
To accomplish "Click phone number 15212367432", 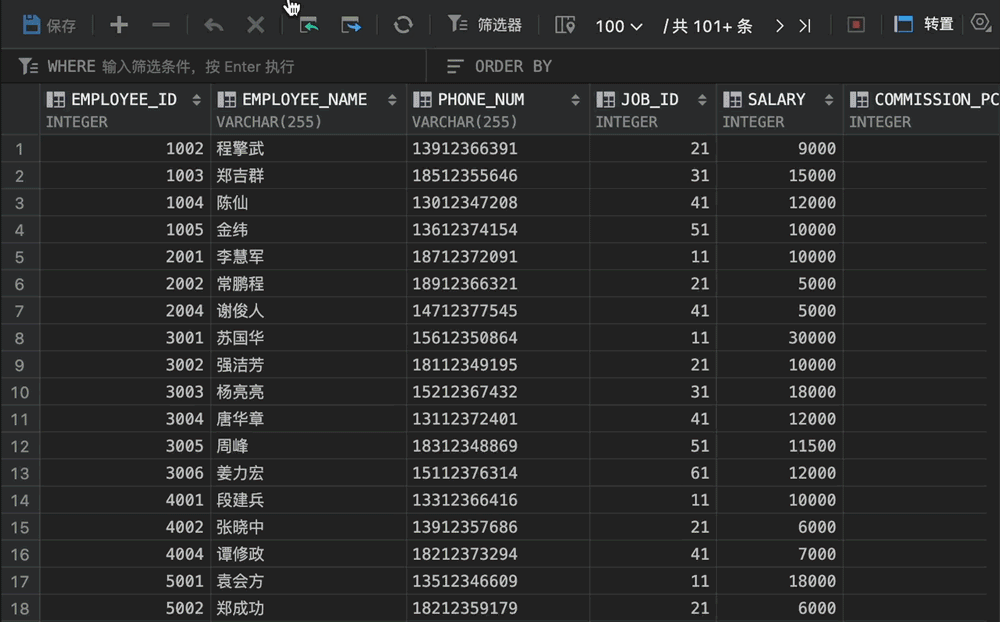I will pos(464,392).
